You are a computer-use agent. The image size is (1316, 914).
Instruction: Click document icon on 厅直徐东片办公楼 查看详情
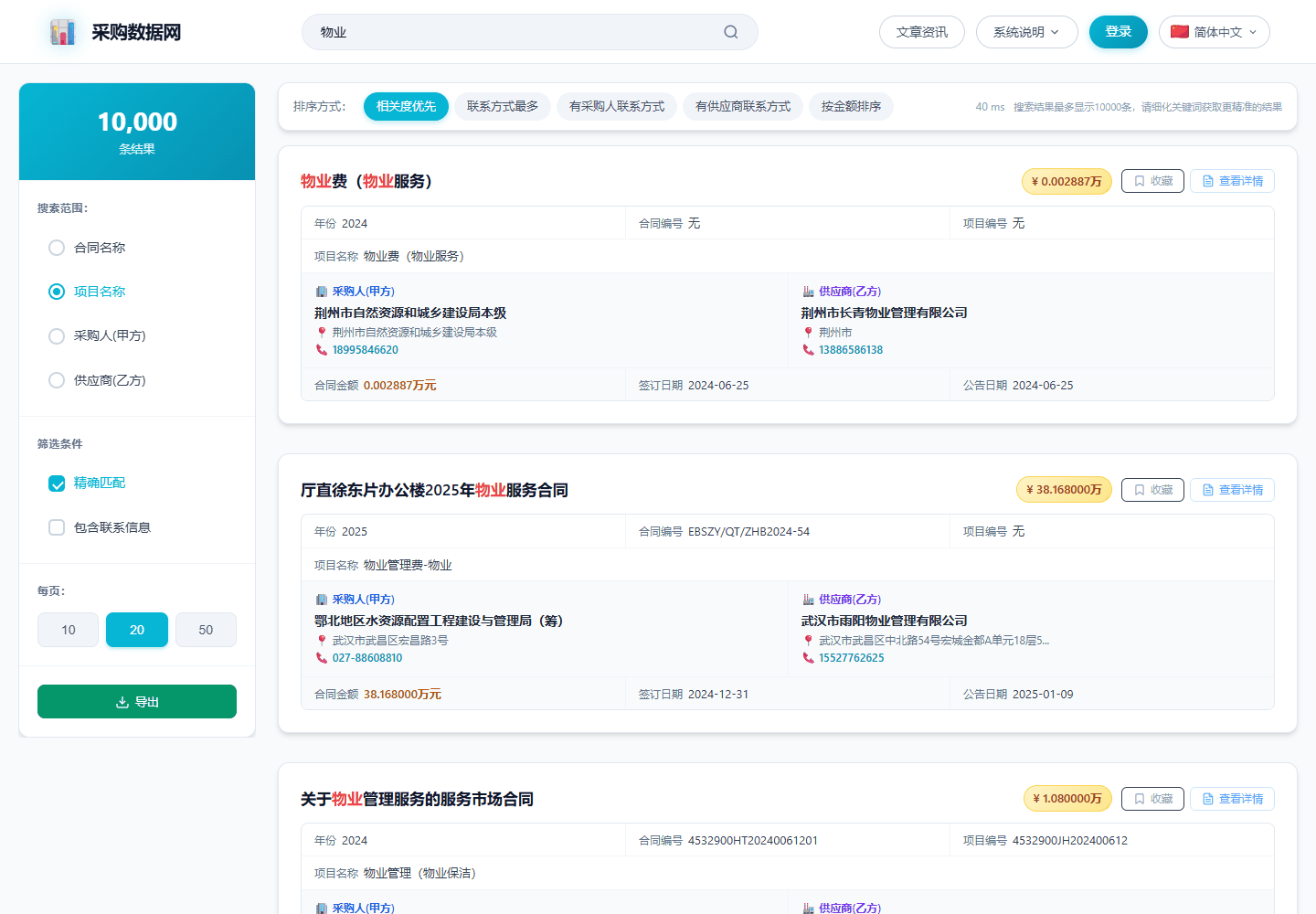tap(1208, 490)
